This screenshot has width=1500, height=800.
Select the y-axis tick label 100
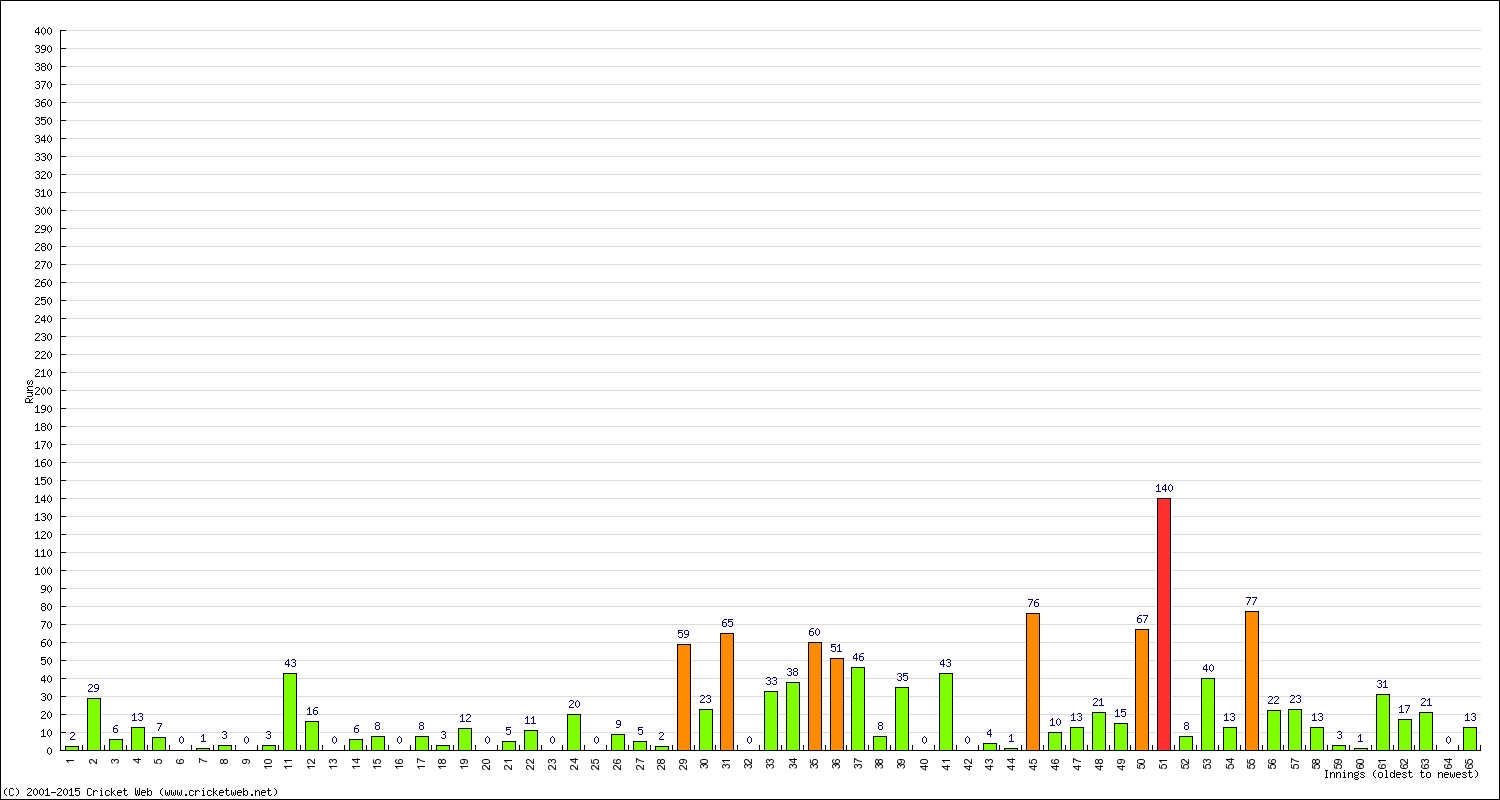[42, 571]
